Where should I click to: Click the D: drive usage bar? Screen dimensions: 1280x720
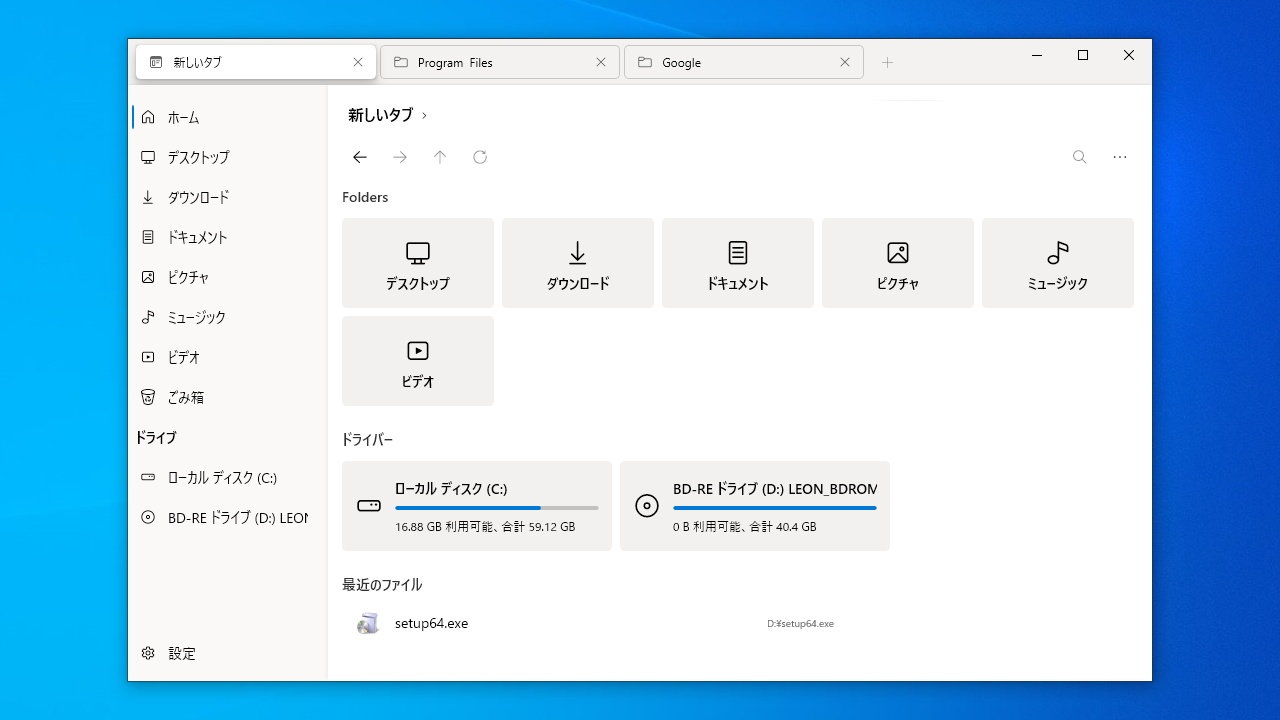pos(775,508)
